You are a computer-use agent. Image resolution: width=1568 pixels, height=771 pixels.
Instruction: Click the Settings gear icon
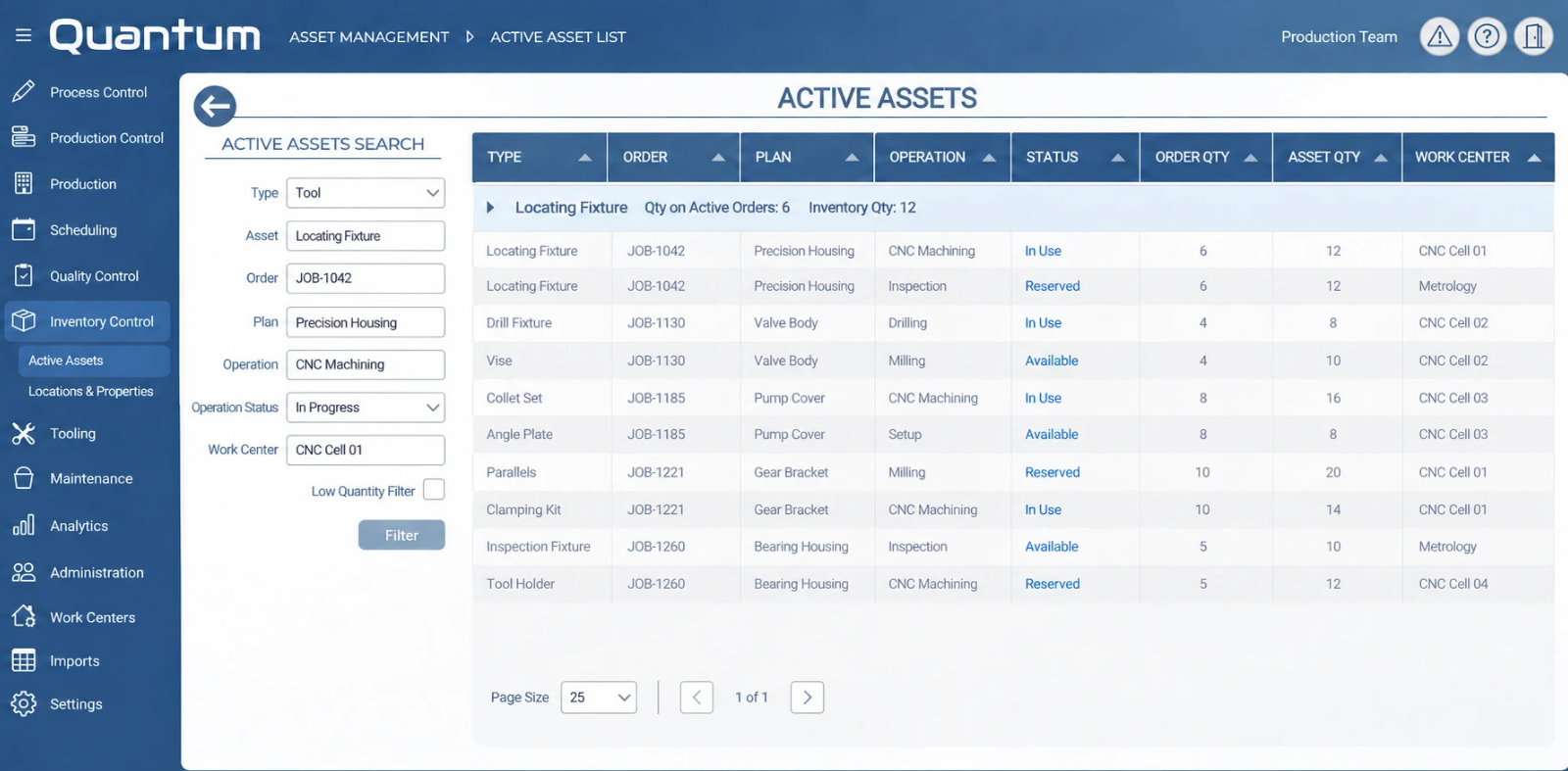[x=24, y=703]
